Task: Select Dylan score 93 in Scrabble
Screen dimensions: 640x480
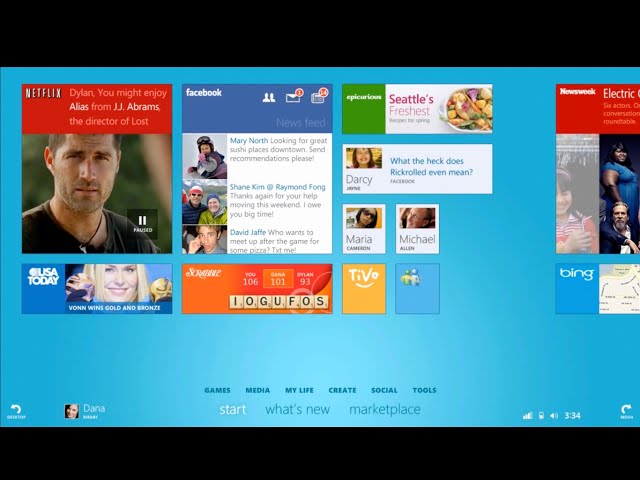Action: click(305, 279)
